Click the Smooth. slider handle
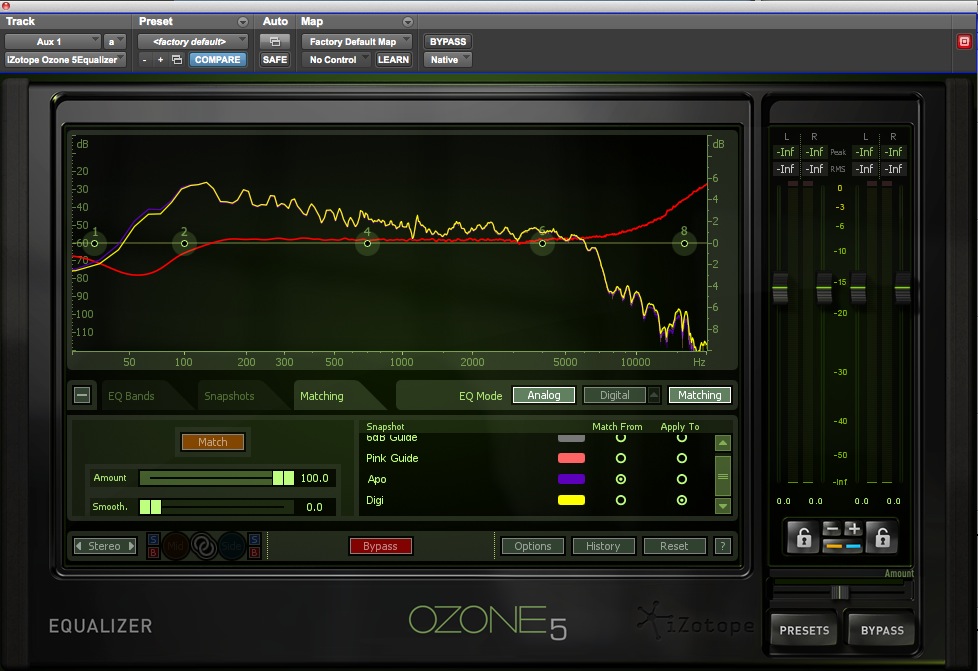Screen dimensions: 978x671 pyautogui.click(x=150, y=507)
